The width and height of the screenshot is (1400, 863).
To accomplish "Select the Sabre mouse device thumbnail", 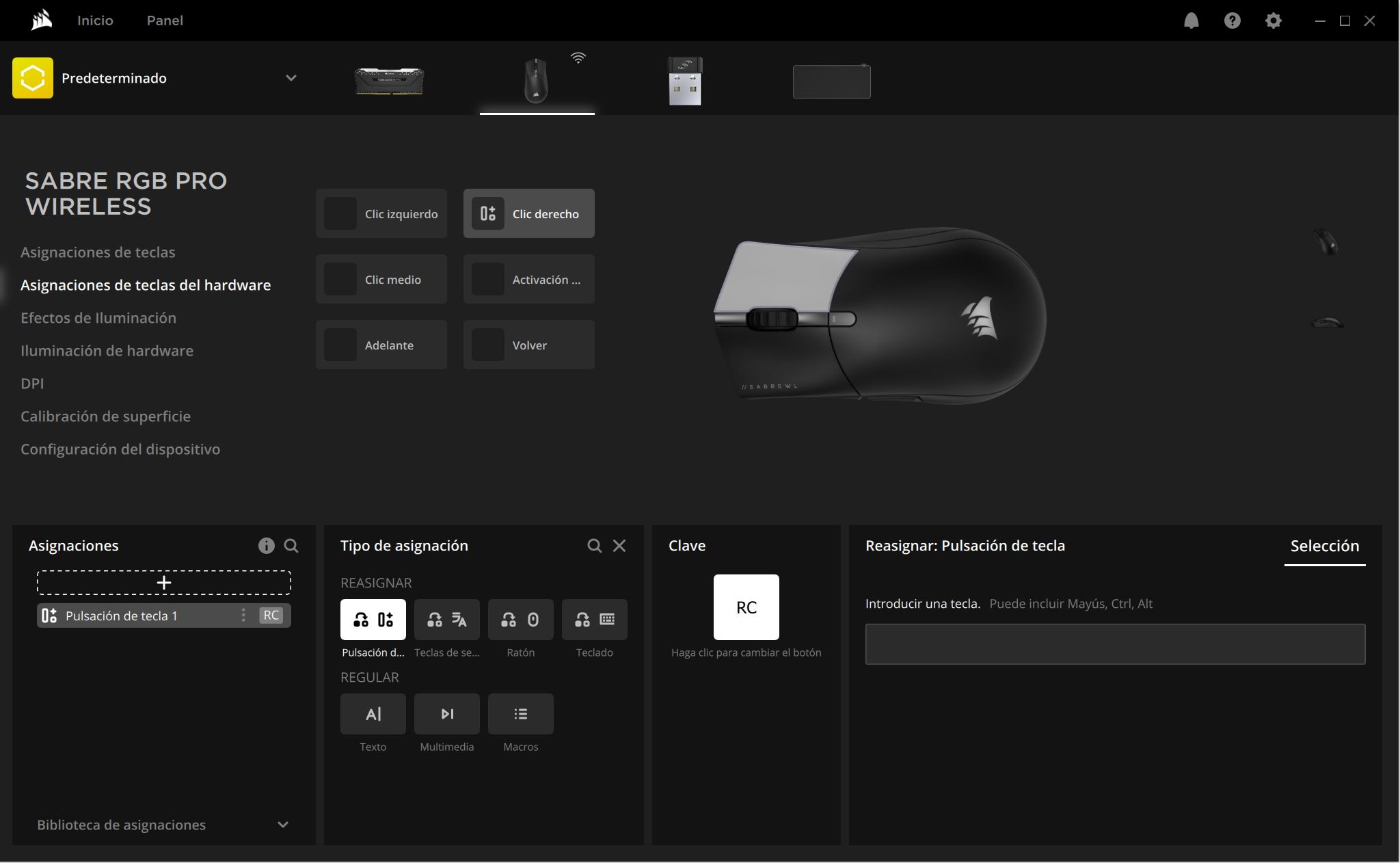I will [x=536, y=81].
